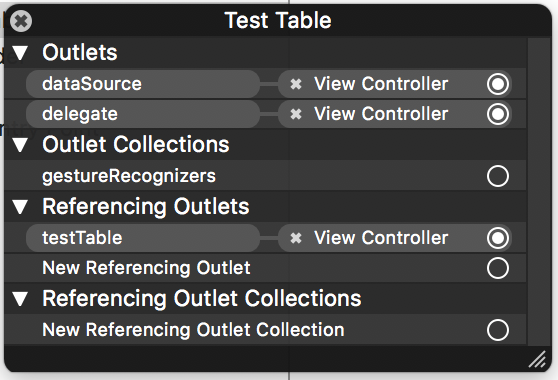The height and width of the screenshot is (380, 558).
Task: Select the testTable referencing outlet
Action: pos(143,238)
